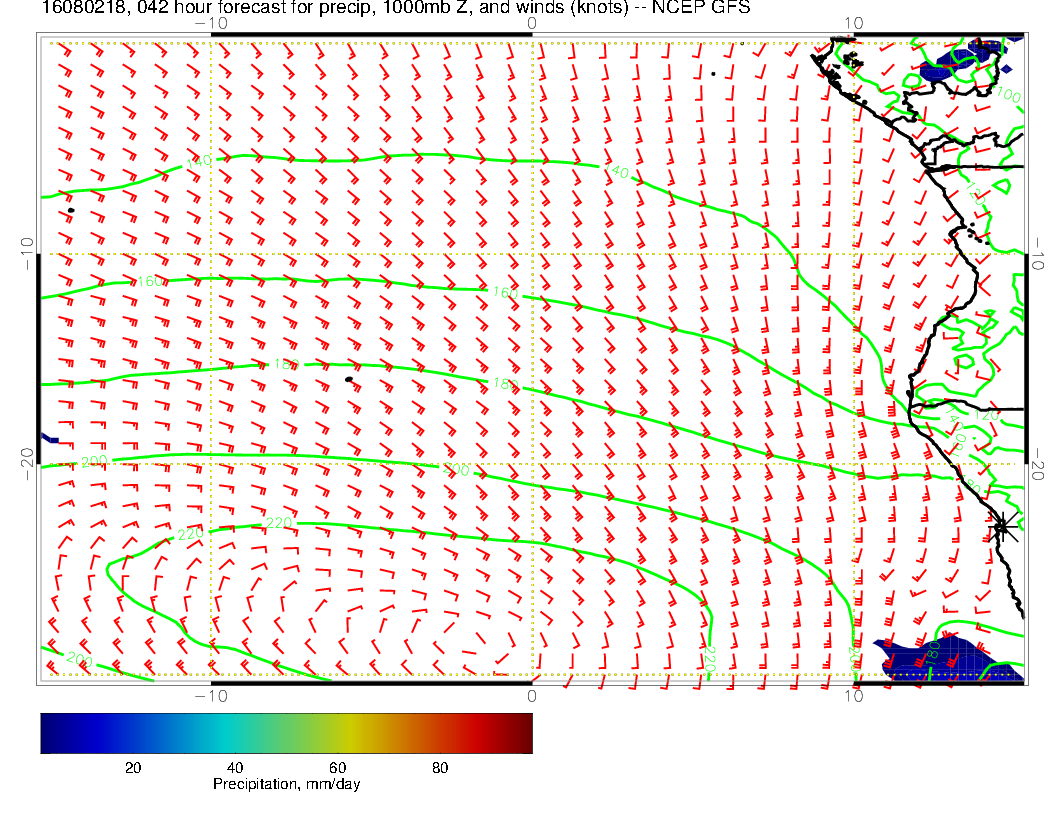Viewport: 1056px width, 816px height.
Task: Click the black asterisk marker on the coast
Action: click(x=1003, y=526)
